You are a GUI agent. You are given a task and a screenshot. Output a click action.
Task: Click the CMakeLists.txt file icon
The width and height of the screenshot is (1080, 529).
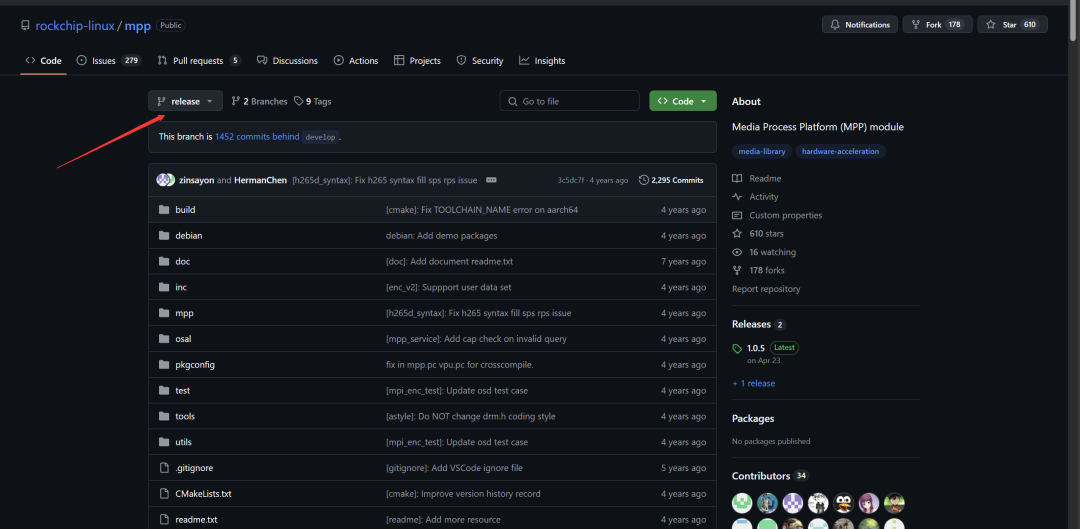[164, 494]
